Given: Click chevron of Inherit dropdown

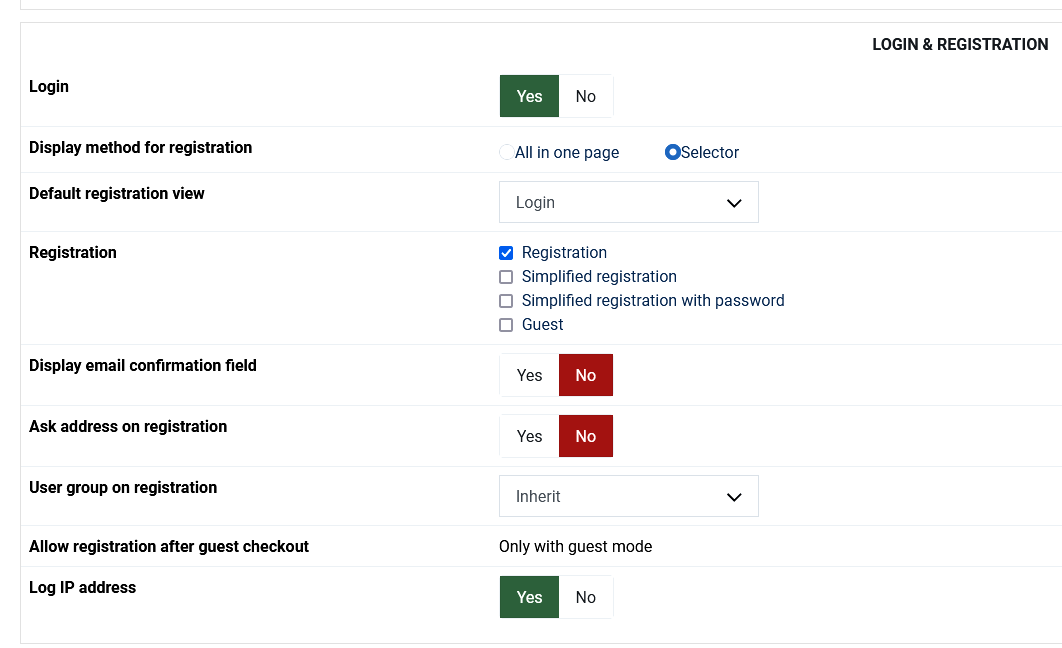Looking at the screenshot, I should pyautogui.click(x=734, y=496).
